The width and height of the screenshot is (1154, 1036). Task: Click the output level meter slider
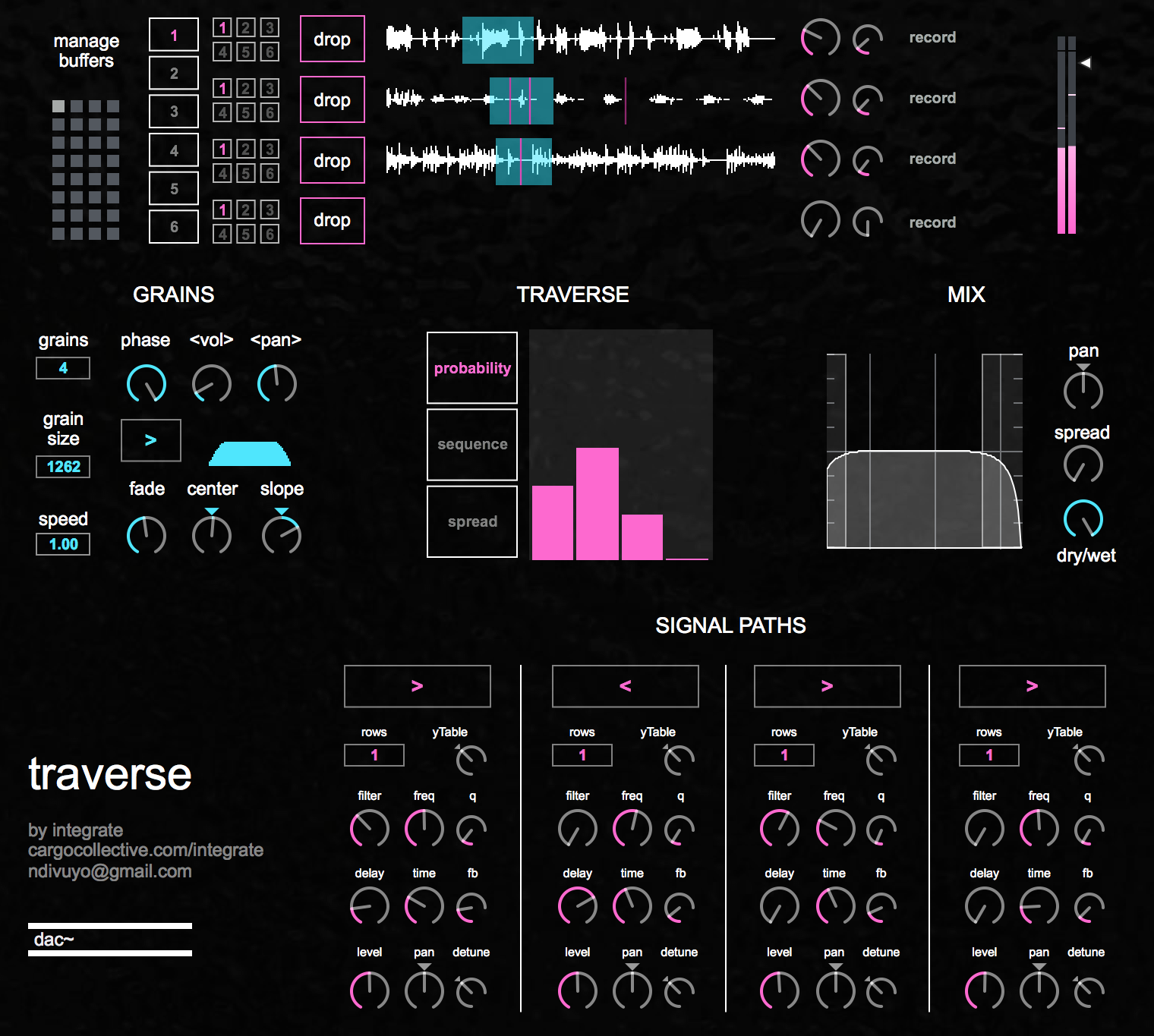1067,135
